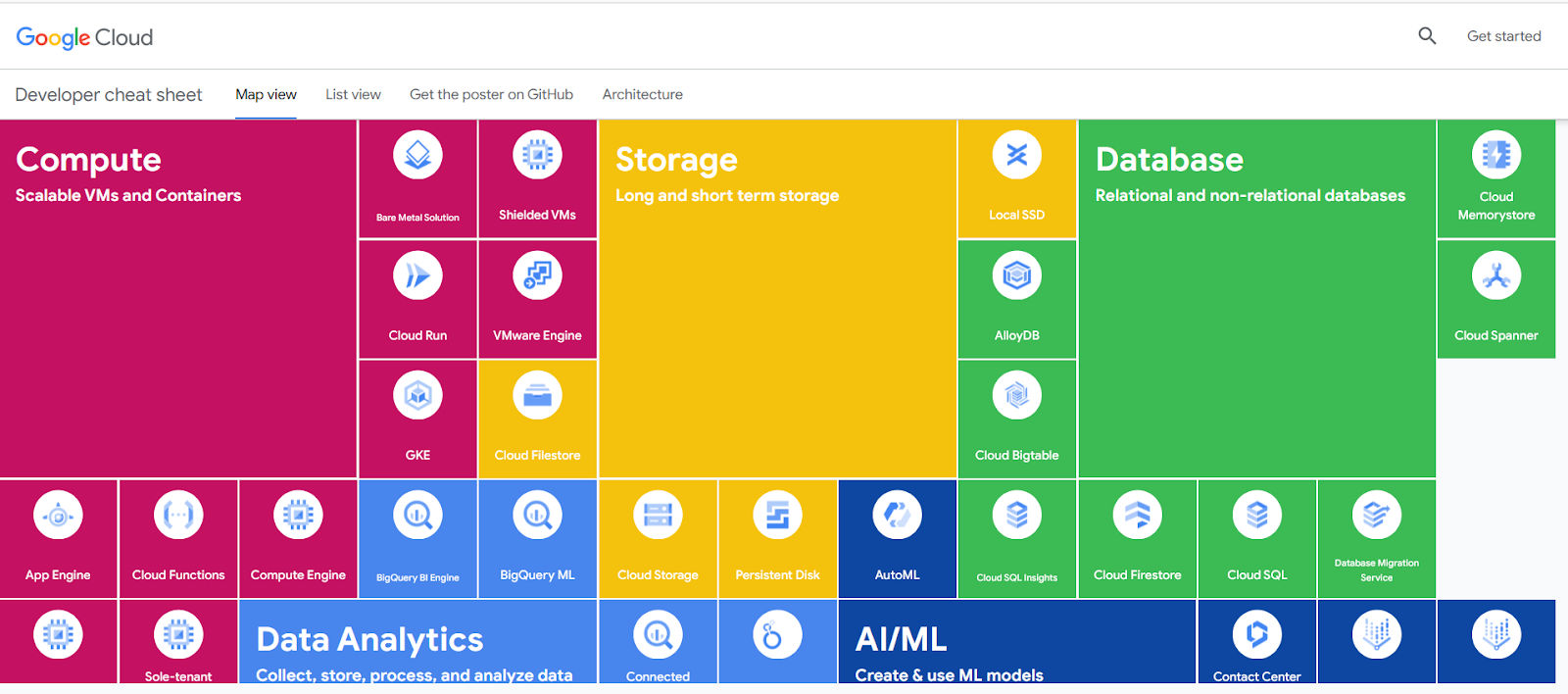Open the Cloud Functions tile
1568x694 pixels.
point(178,539)
